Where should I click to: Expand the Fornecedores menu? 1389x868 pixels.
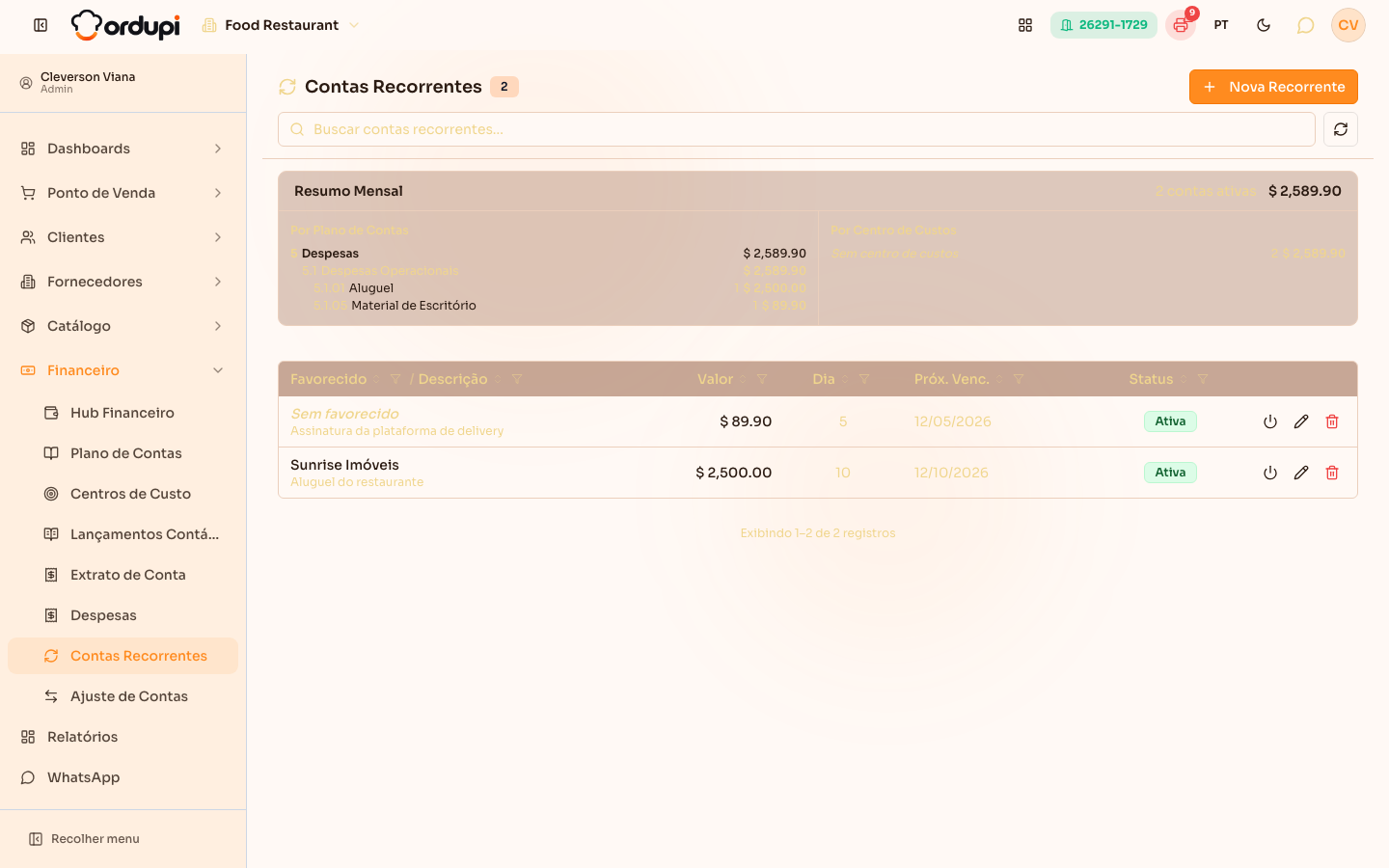(123, 282)
